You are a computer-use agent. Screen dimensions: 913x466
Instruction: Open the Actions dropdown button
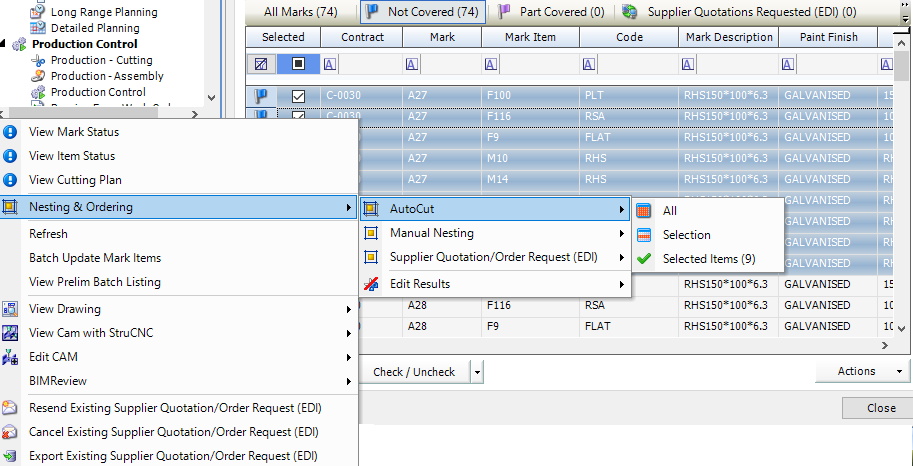(x=861, y=371)
